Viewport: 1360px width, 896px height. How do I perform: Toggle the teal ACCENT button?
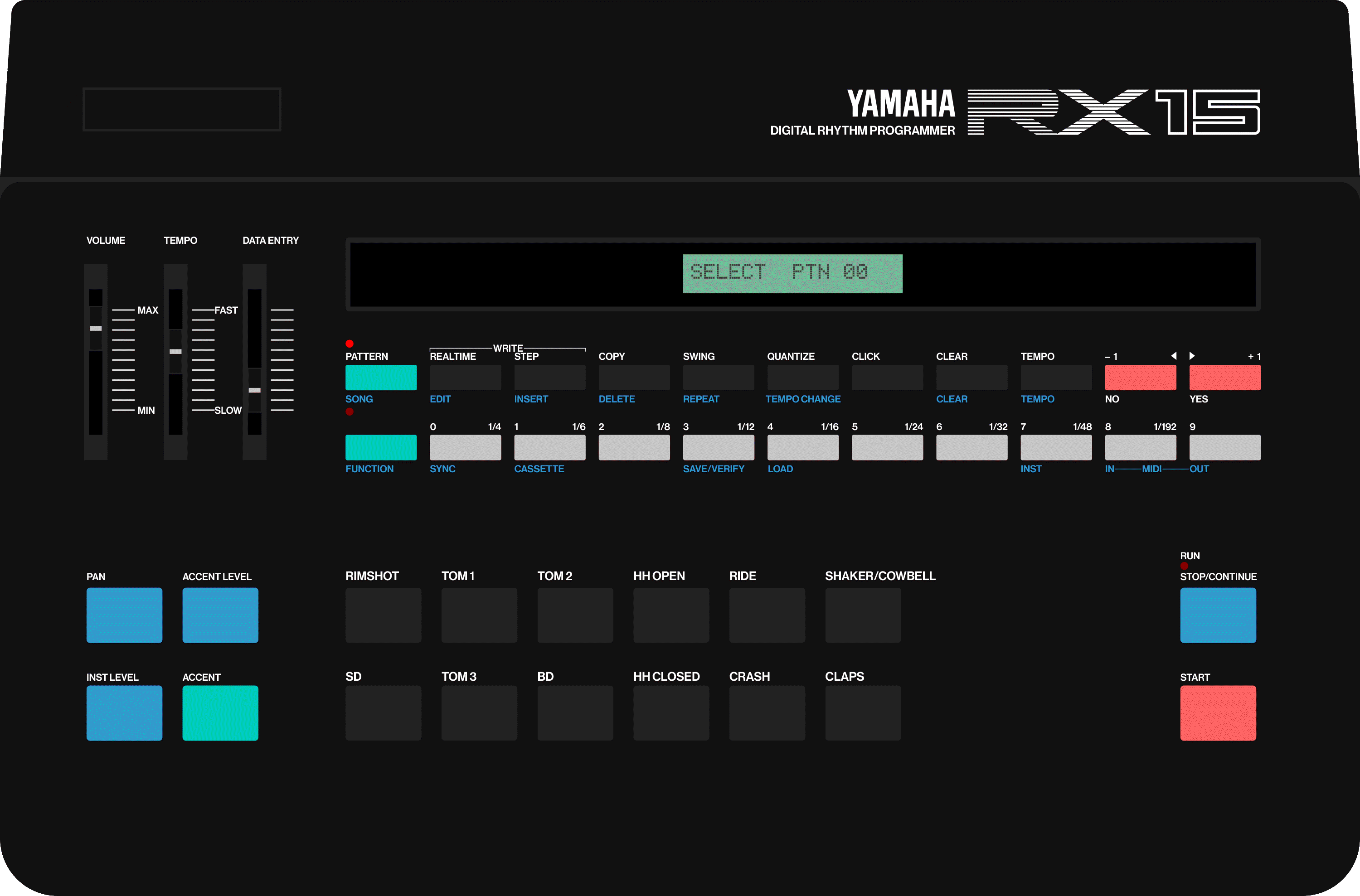tap(221, 713)
